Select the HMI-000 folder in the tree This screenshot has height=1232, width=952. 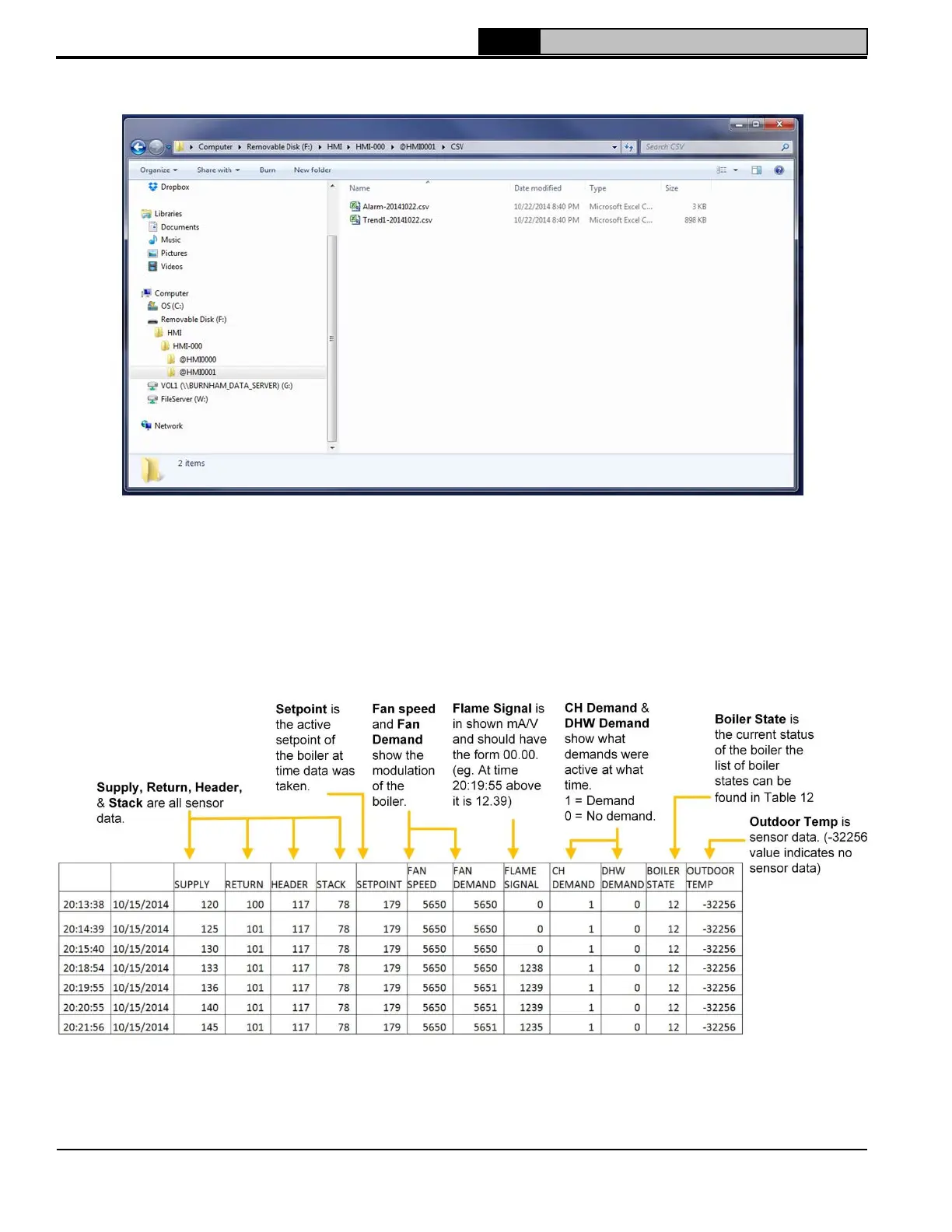[x=187, y=346]
